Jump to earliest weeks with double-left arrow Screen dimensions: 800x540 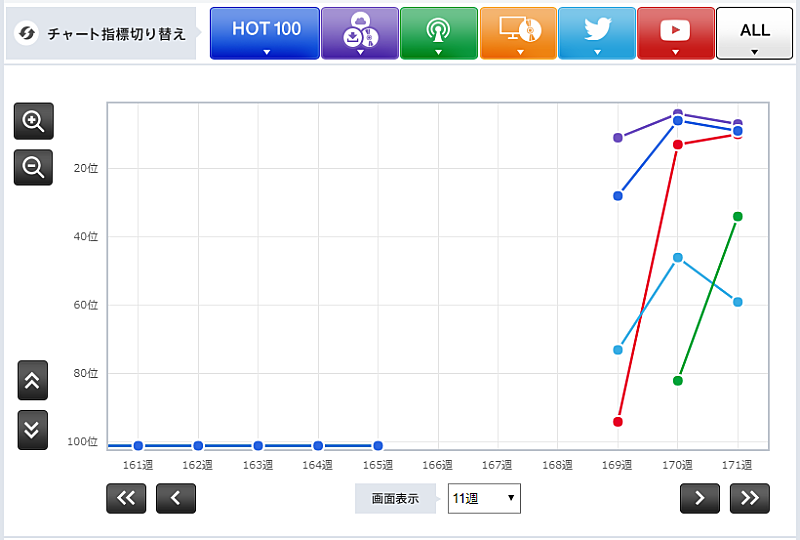[x=126, y=497]
